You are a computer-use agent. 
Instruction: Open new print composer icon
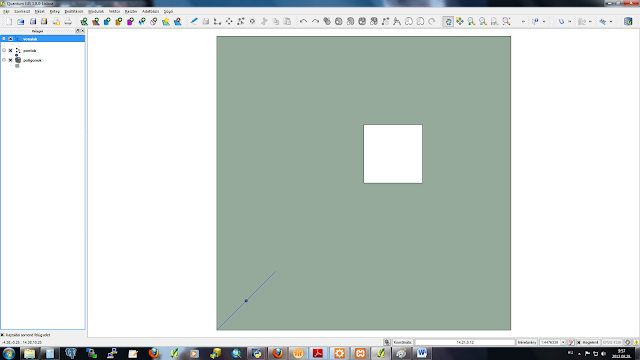(x=56, y=21)
